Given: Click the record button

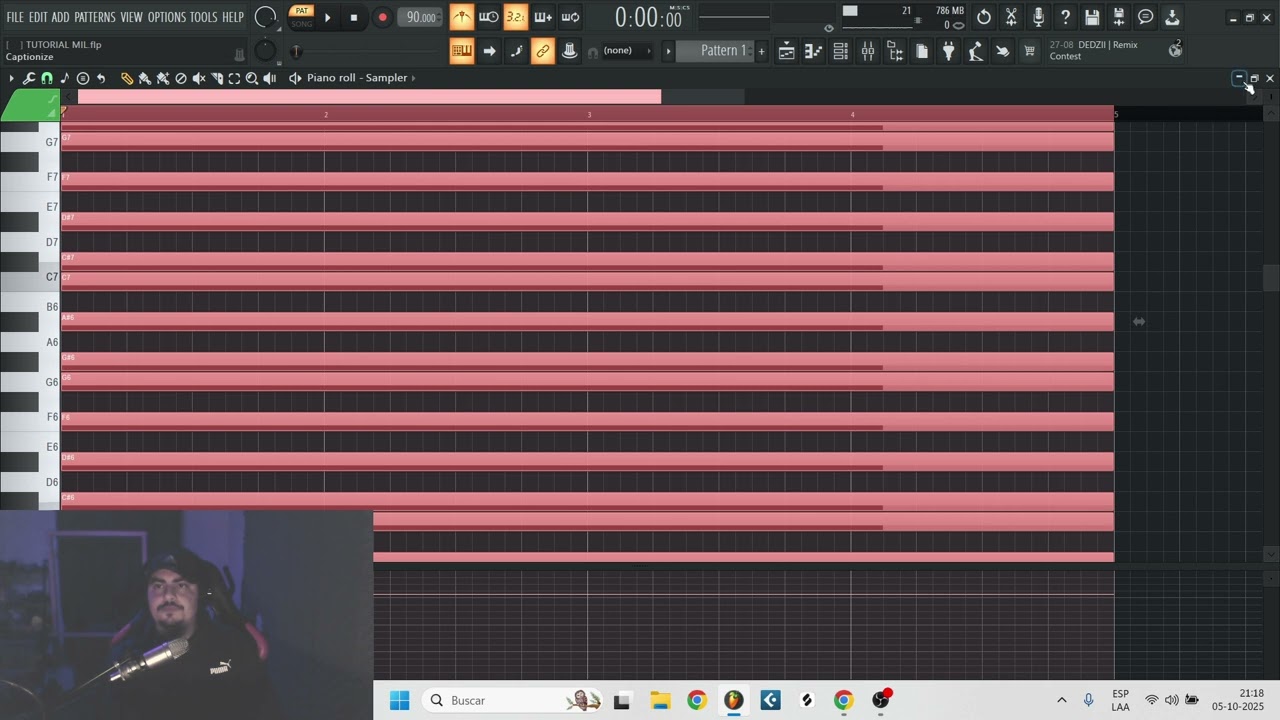Looking at the screenshot, I should click(x=382, y=17).
